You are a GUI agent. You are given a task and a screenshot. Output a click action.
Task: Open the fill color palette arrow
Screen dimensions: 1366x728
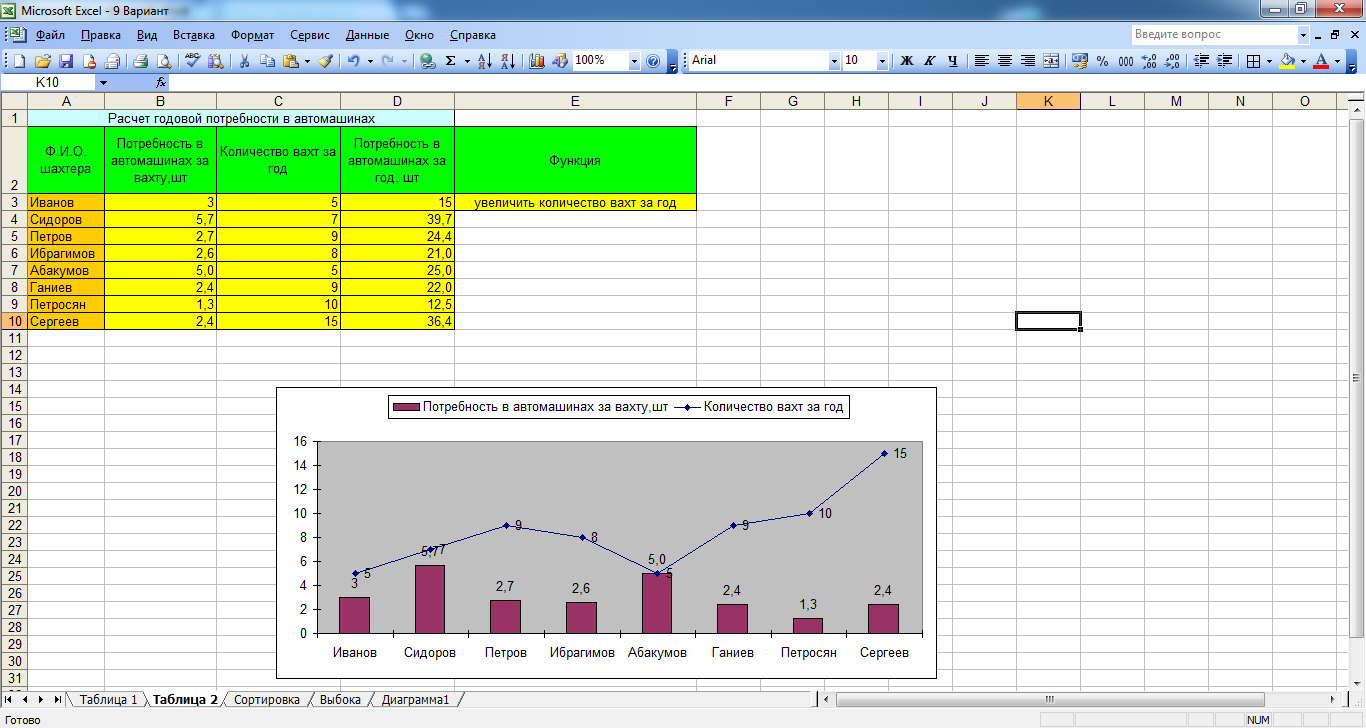click(1304, 61)
